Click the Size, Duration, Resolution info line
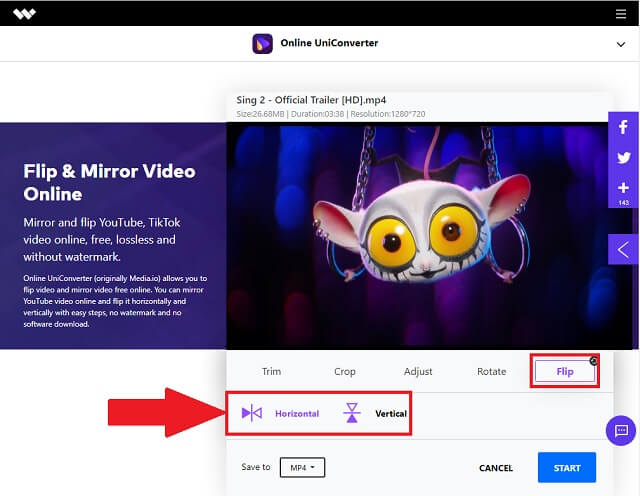This screenshot has height=496, width=640. 331,114
